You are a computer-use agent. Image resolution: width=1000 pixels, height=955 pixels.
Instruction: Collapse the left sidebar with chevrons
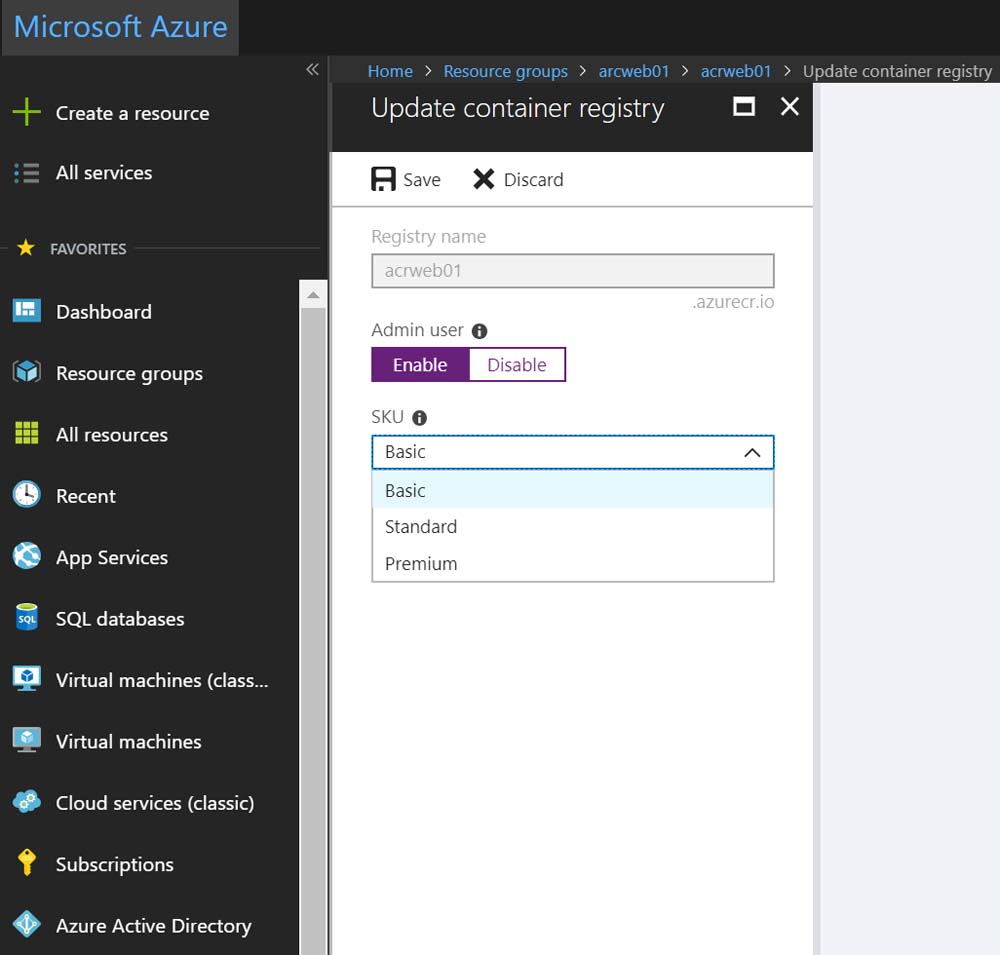tap(312, 69)
